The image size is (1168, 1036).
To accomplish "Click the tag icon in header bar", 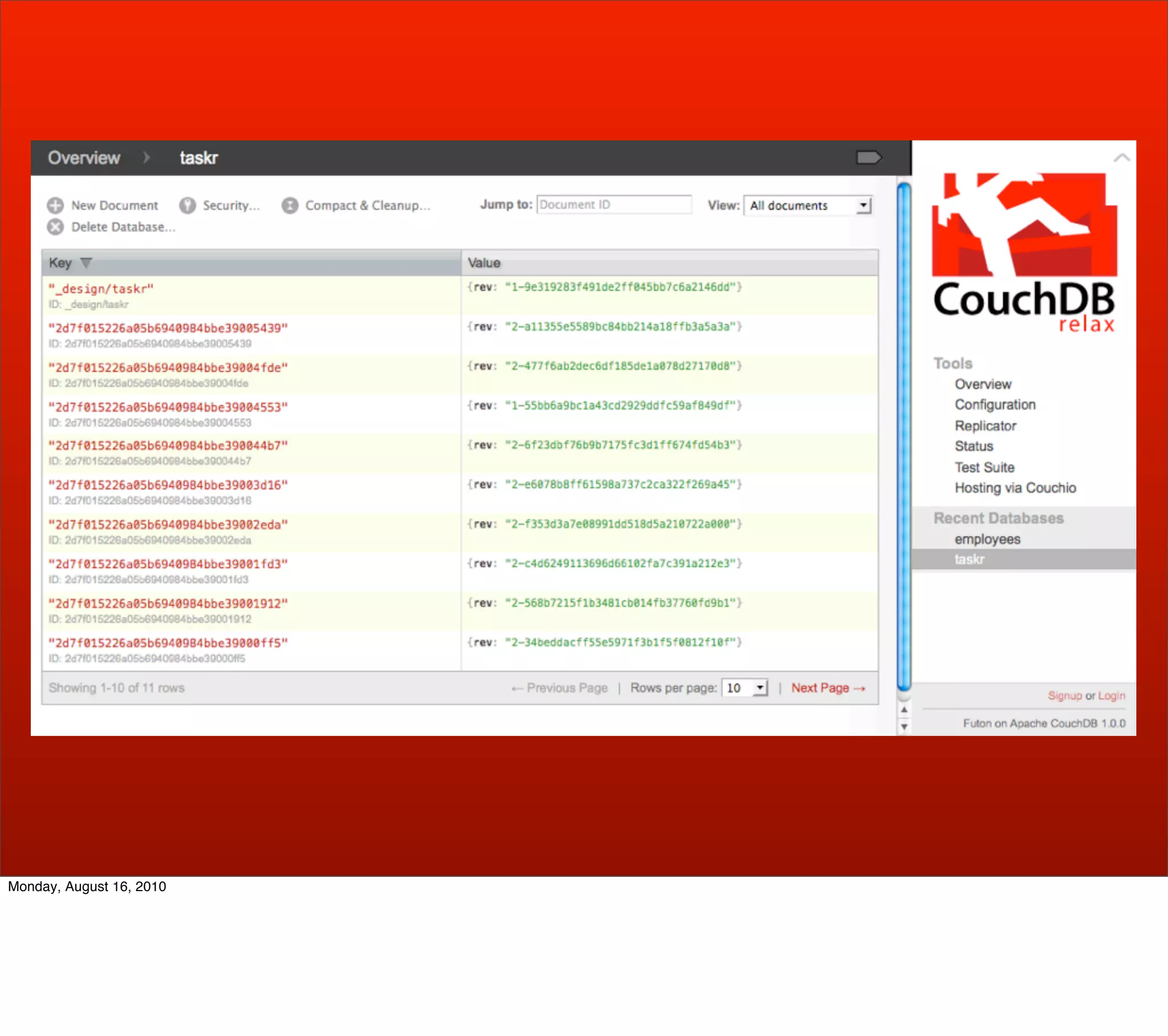I will point(869,157).
